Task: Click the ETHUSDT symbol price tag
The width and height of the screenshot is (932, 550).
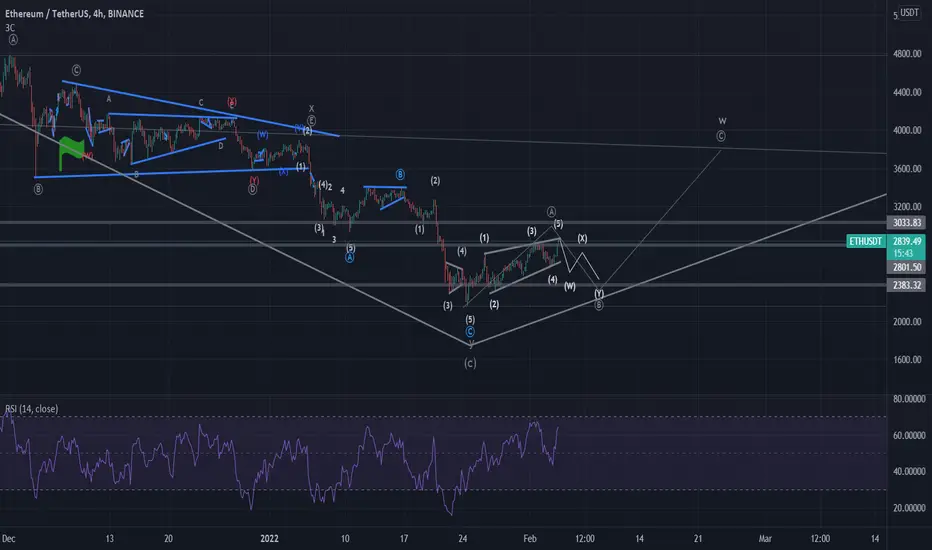Action: coord(865,241)
